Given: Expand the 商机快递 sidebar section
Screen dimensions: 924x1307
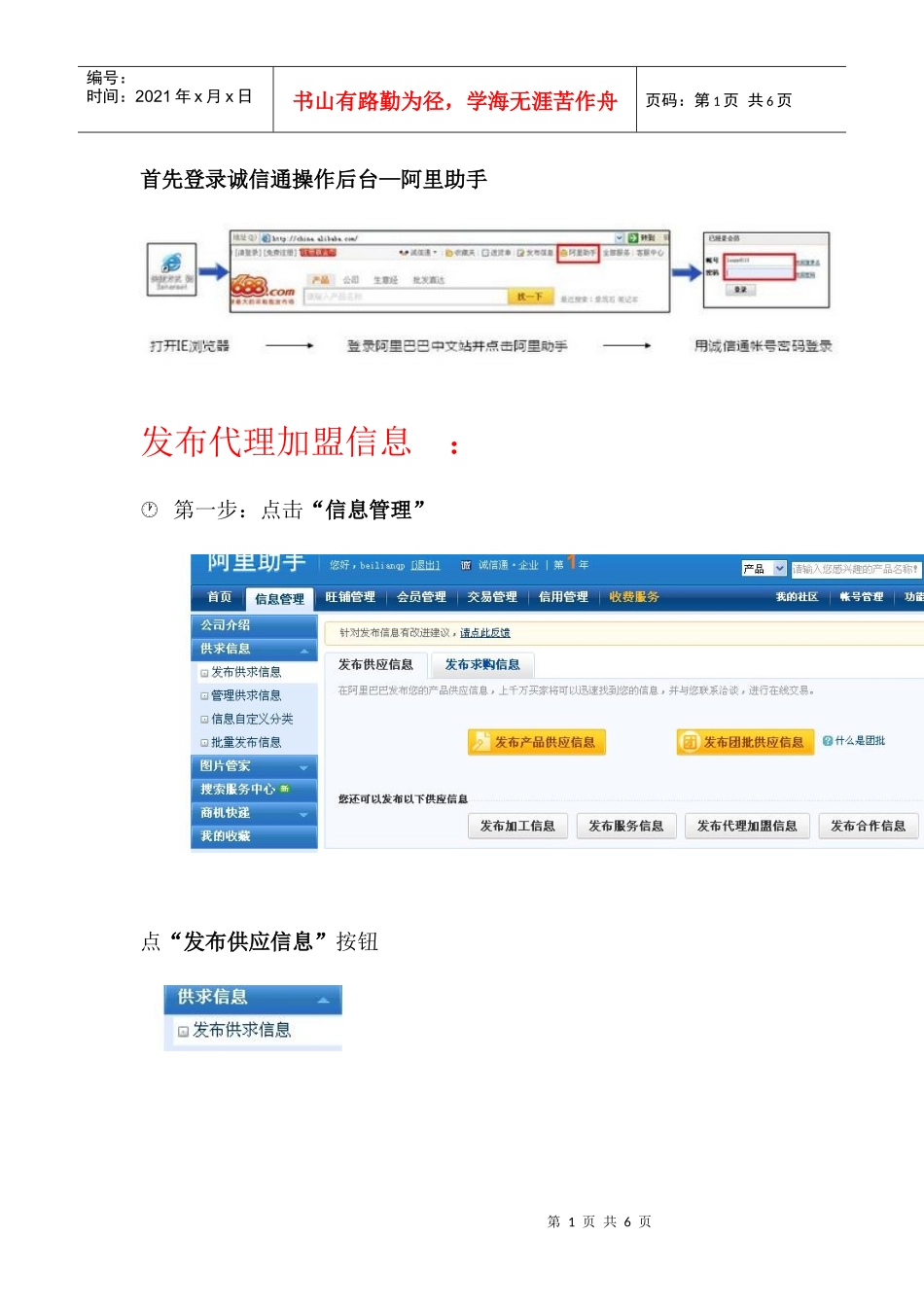Looking at the screenshot, I should tap(254, 813).
